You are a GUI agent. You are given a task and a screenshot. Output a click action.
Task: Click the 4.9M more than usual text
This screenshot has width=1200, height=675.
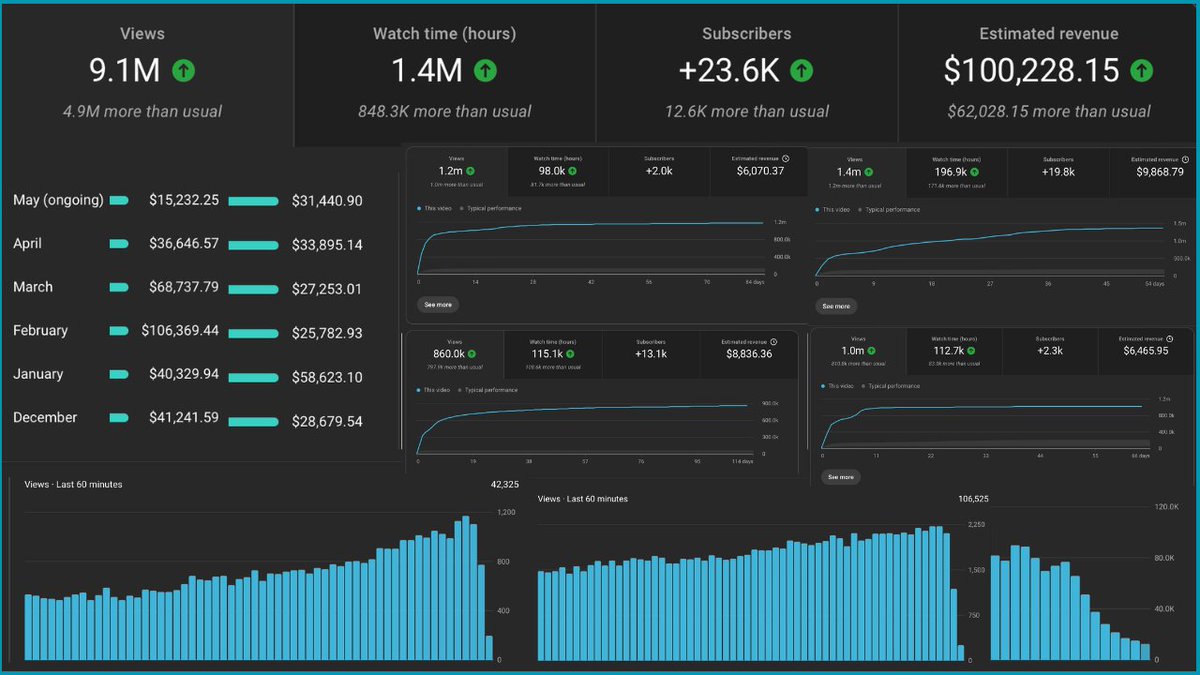click(142, 111)
